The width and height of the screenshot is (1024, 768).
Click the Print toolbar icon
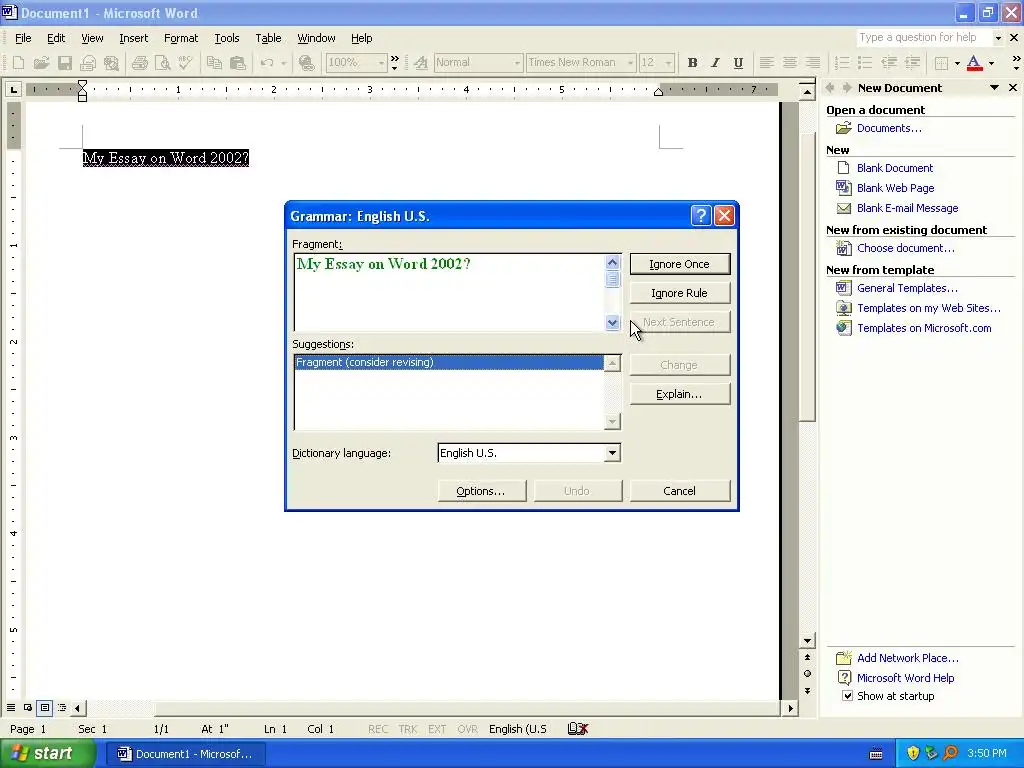[x=139, y=63]
